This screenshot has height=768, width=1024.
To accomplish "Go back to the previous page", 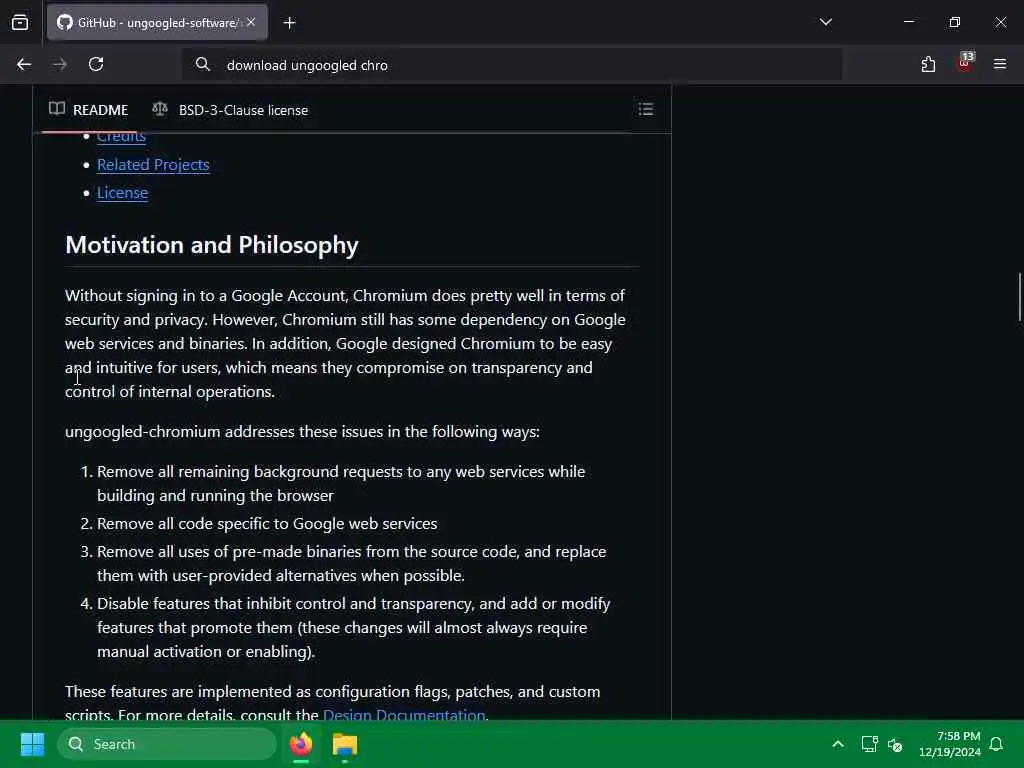I will click(24, 64).
